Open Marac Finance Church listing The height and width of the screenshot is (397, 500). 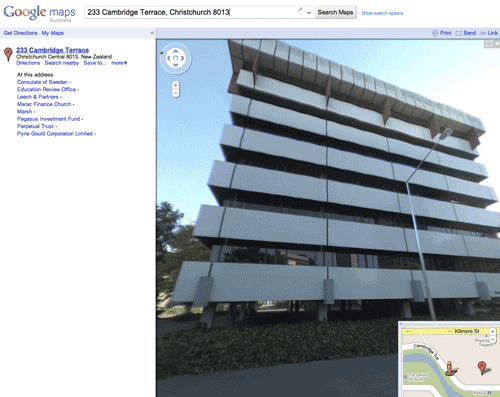(x=44, y=104)
